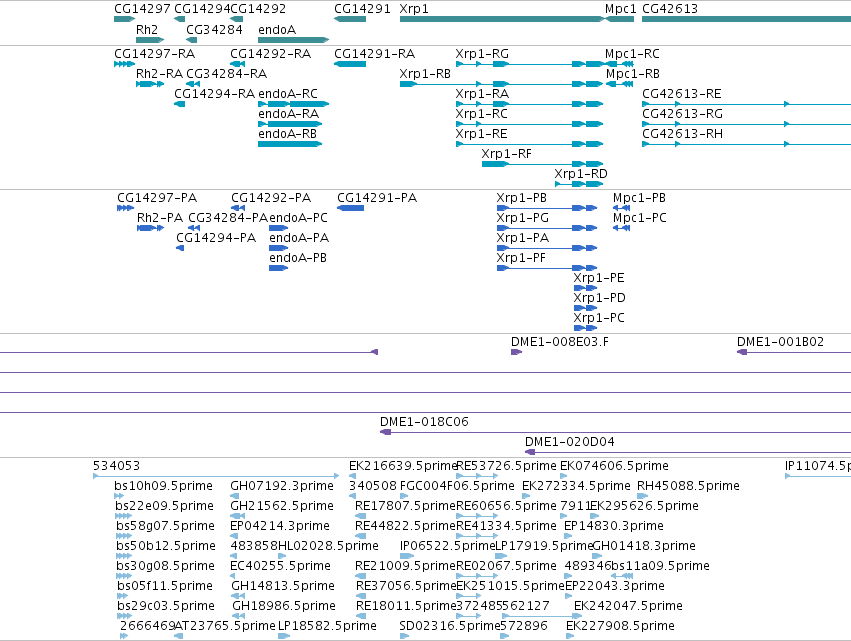Click clone DME1-001B02 label
This screenshot has width=851, height=641.
(x=780, y=342)
